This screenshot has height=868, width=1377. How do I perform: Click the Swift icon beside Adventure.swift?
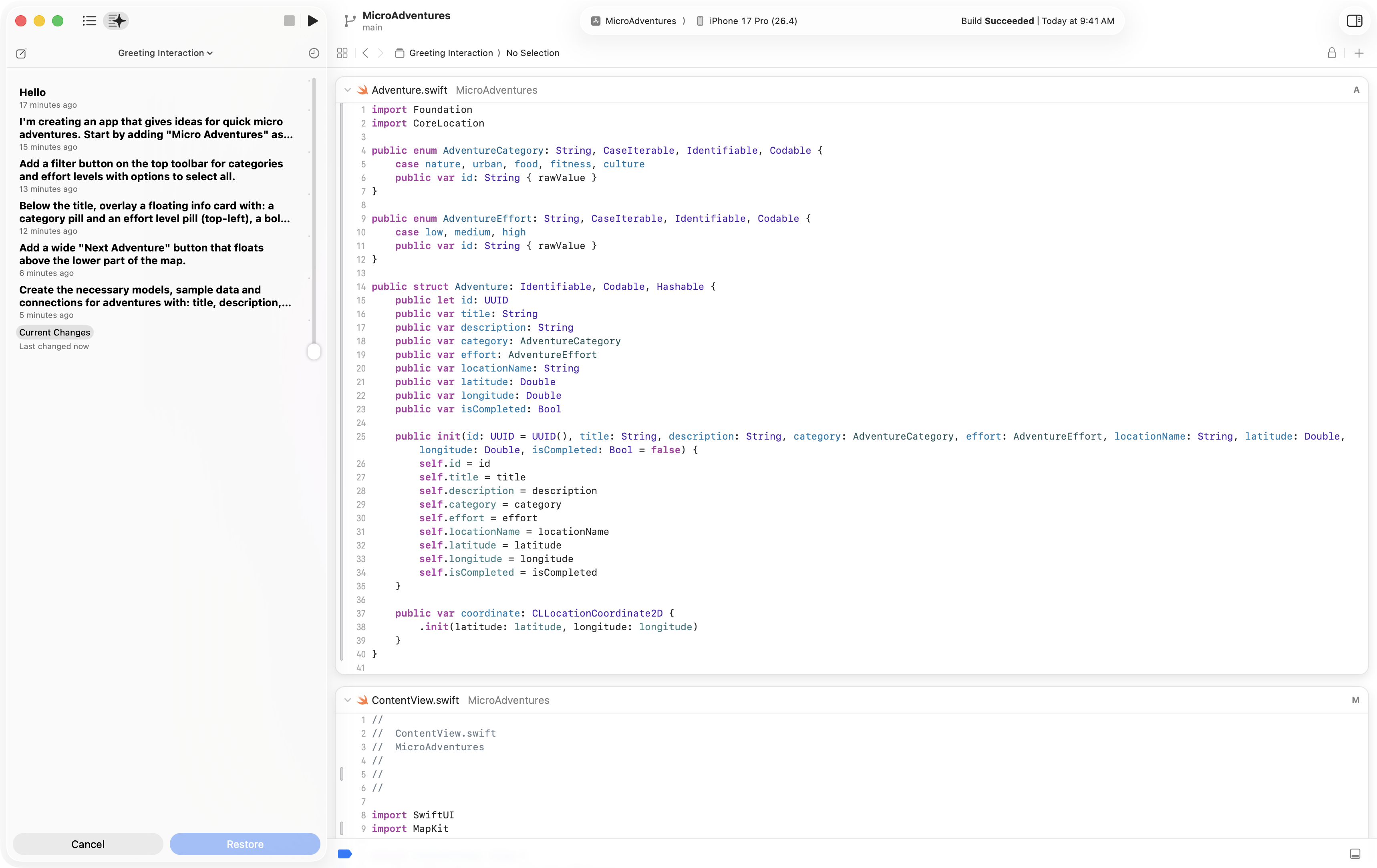pyautogui.click(x=362, y=90)
